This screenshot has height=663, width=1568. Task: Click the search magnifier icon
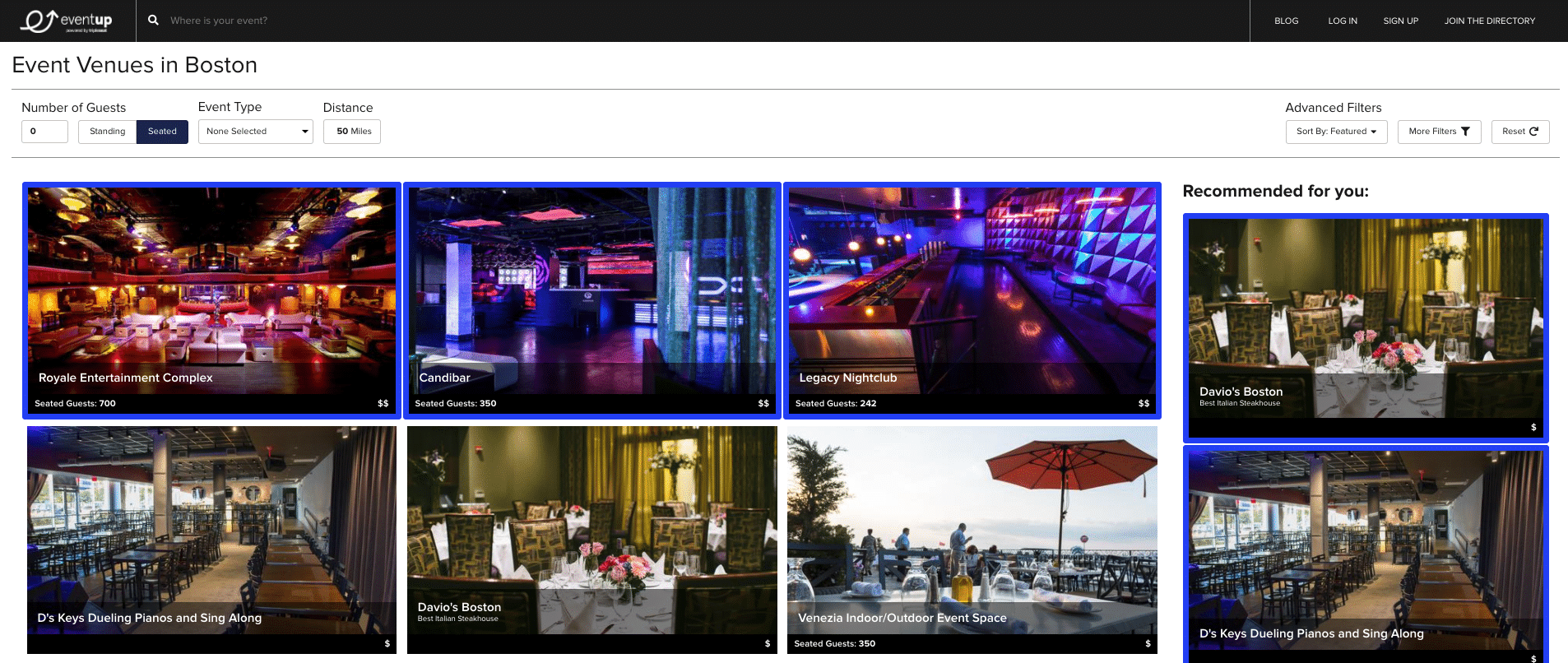click(153, 20)
